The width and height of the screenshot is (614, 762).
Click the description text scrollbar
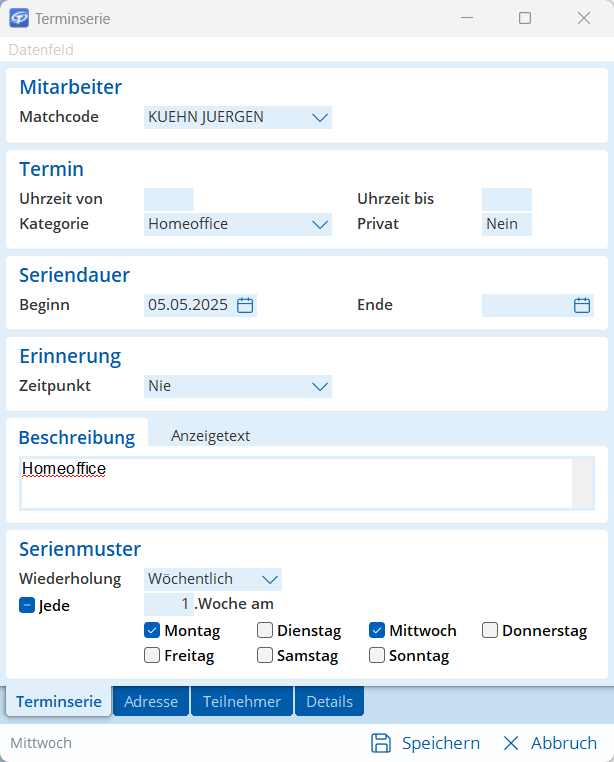582,484
